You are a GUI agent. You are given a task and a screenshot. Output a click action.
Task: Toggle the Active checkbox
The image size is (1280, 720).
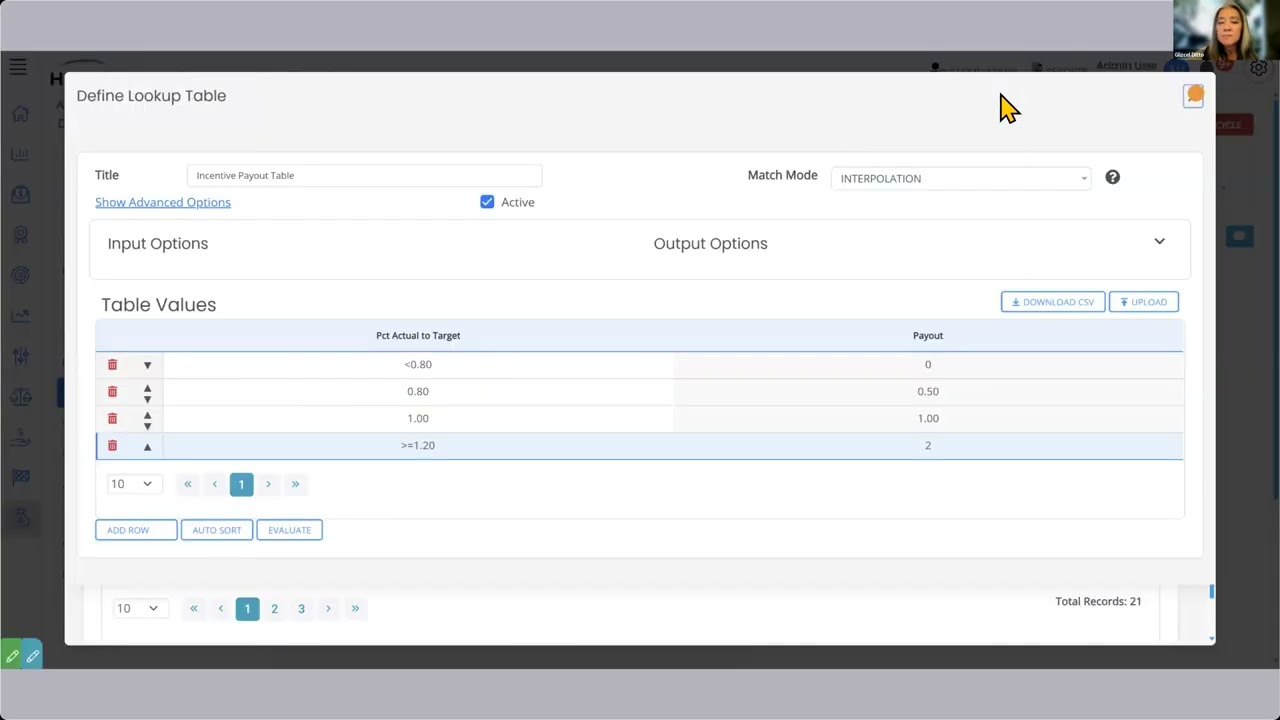click(487, 202)
